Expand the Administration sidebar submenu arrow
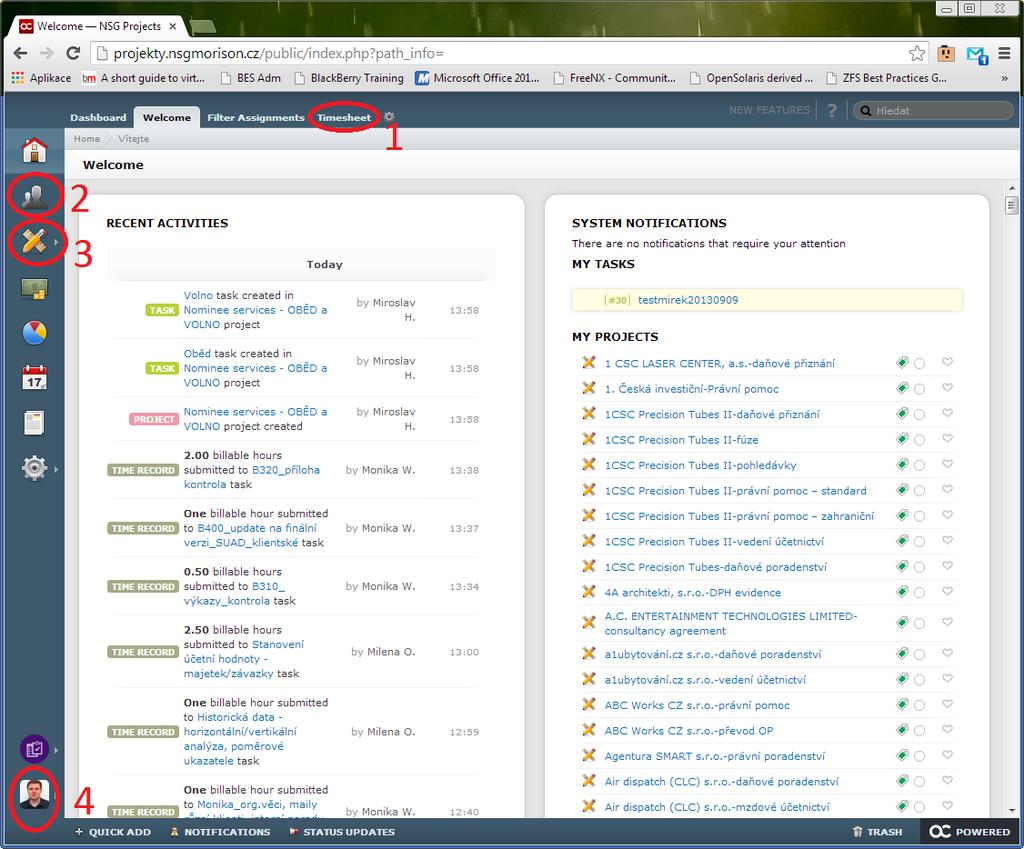Image resolution: width=1024 pixels, height=849 pixels. [x=56, y=469]
